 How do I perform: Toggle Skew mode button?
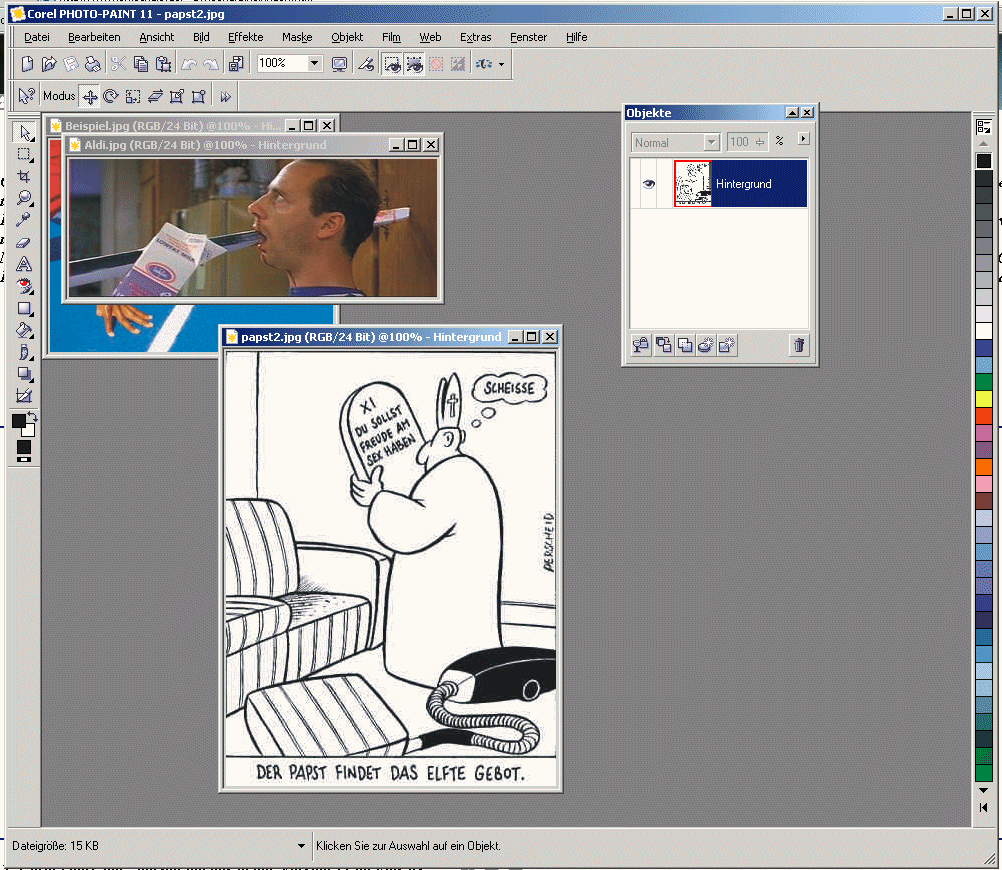click(x=155, y=97)
